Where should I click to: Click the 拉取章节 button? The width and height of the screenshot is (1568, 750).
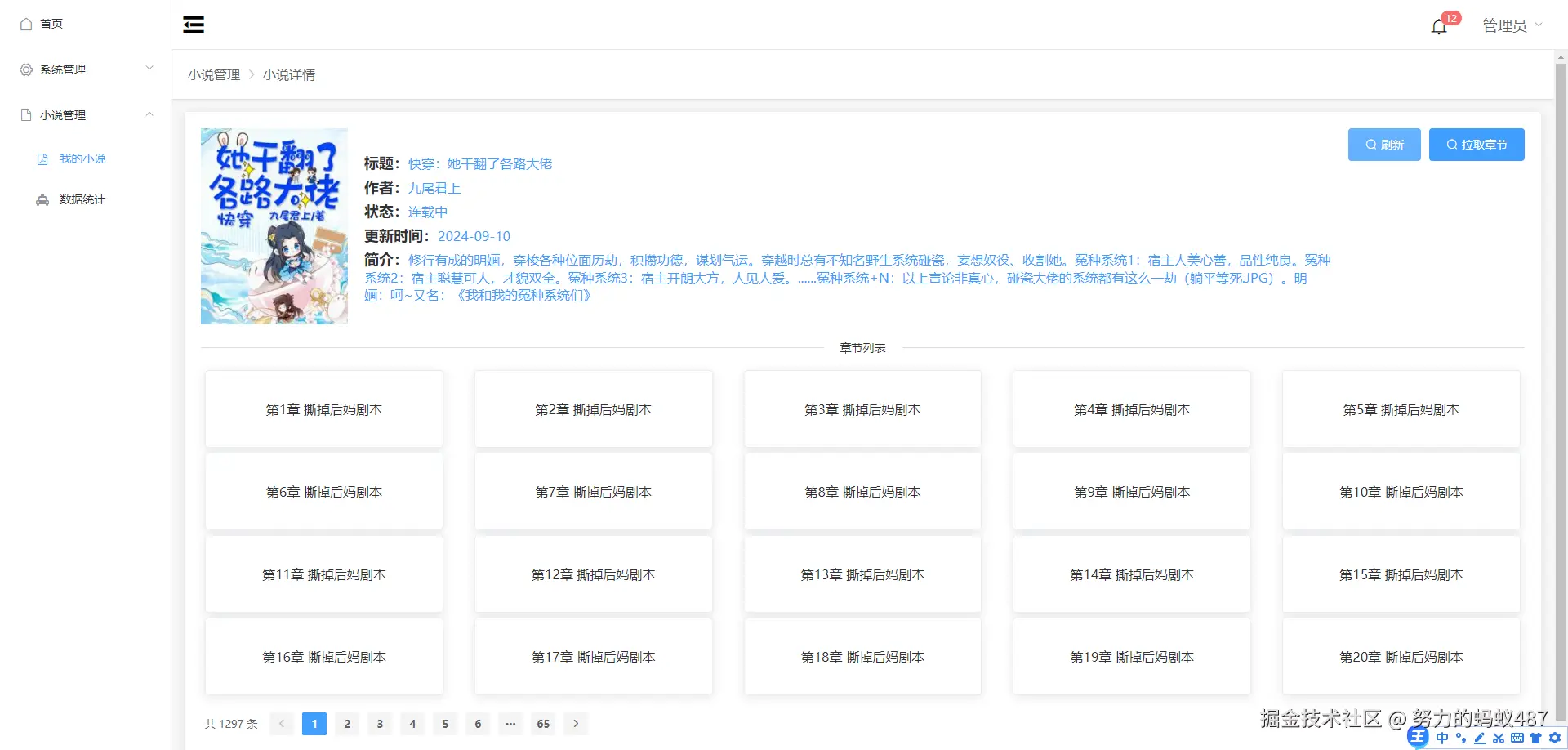pyautogui.click(x=1476, y=144)
